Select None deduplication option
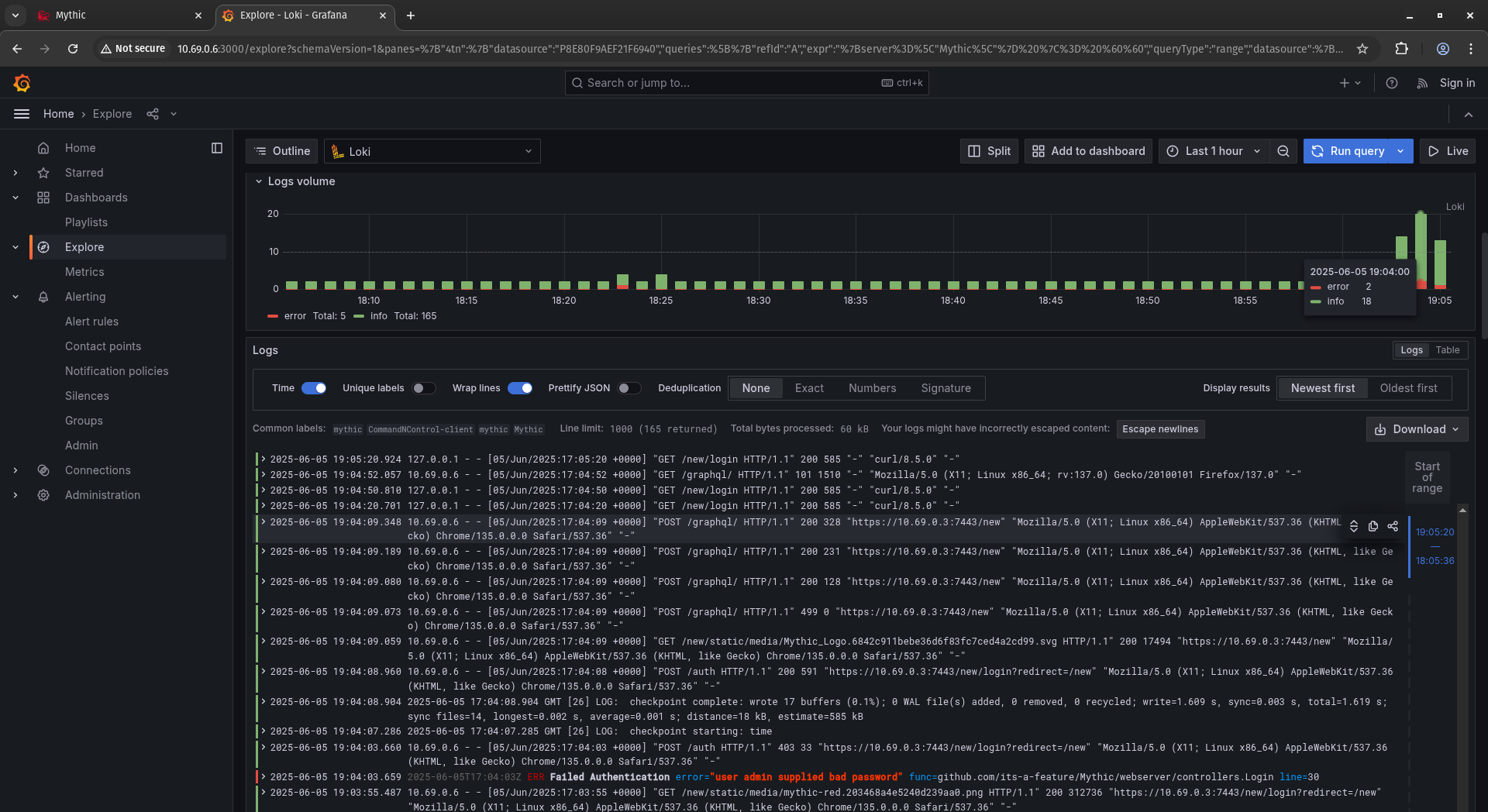Viewport: 1488px width, 812px height. click(x=756, y=388)
